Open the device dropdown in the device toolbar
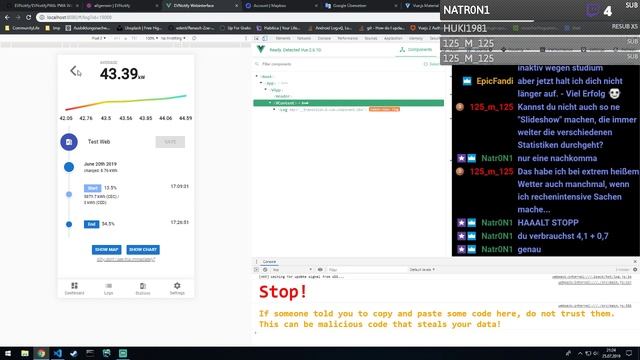This screenshot has width=640, height=360. (x=98, y=38)
